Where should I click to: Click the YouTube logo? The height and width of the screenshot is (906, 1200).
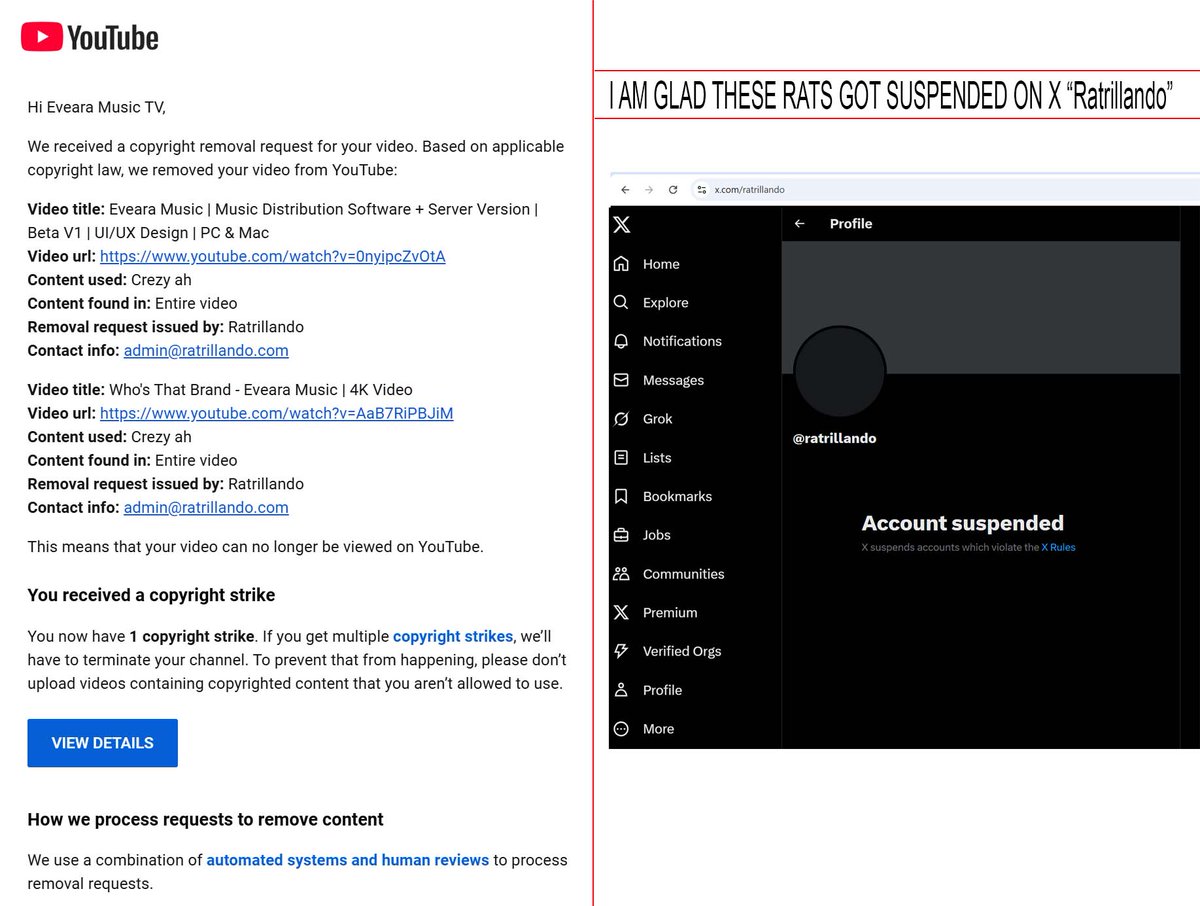pyautogui.click(x=90, y=38)
